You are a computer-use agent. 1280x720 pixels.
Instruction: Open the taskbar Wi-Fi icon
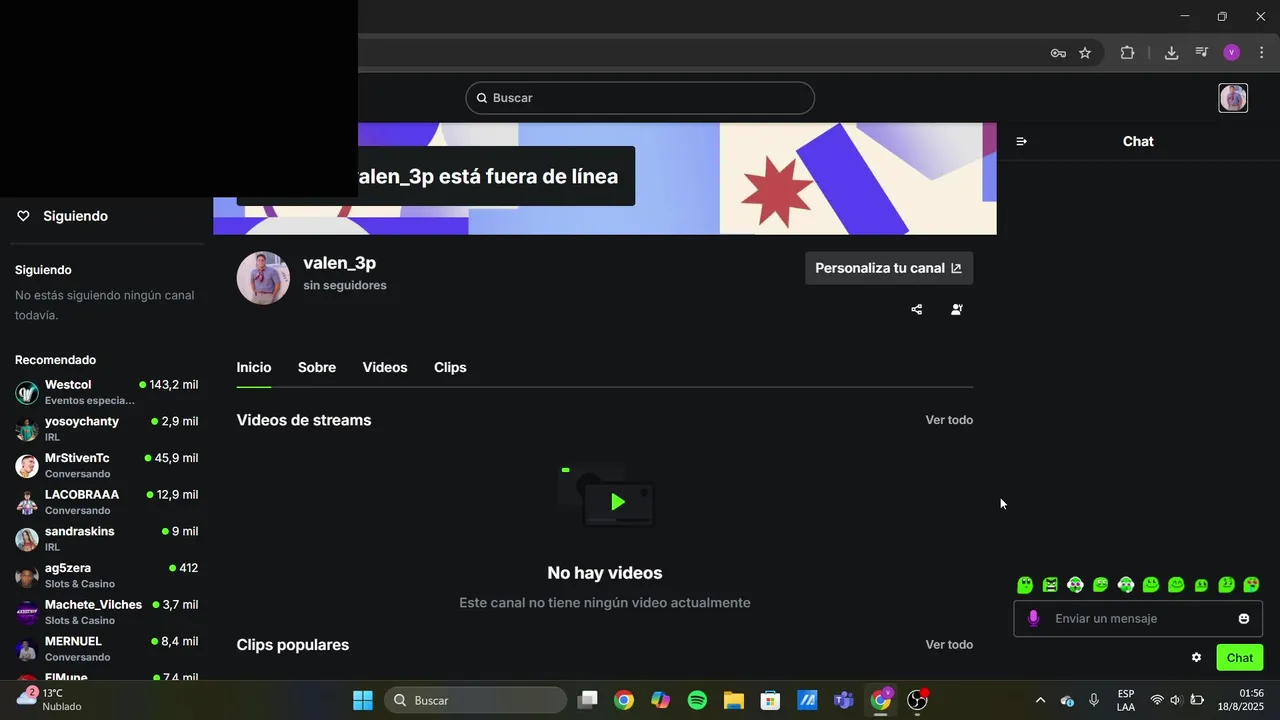point(1157,700)
